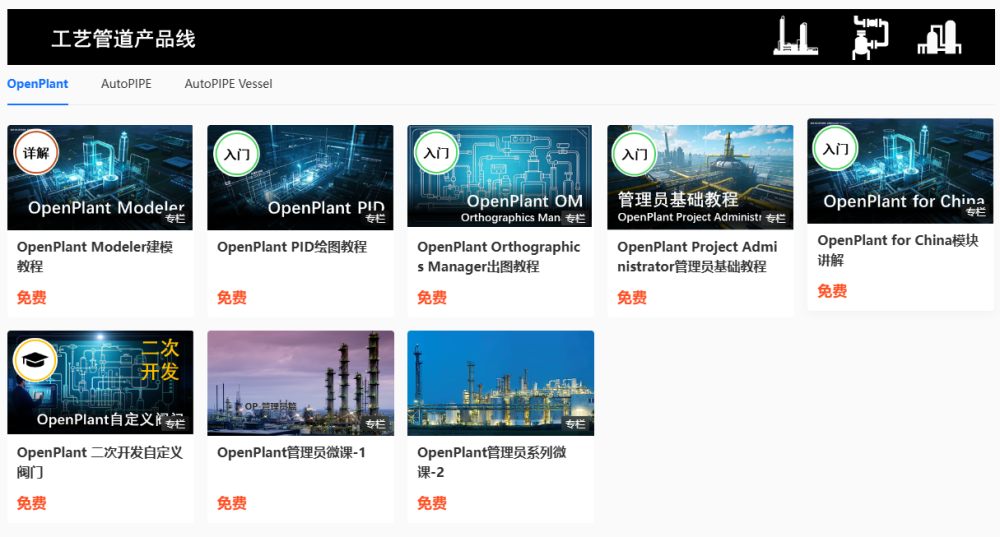Open the OpenPlant 二次开发自定义阀门 title link
The image size is (1000, 537).
(99, 462)
